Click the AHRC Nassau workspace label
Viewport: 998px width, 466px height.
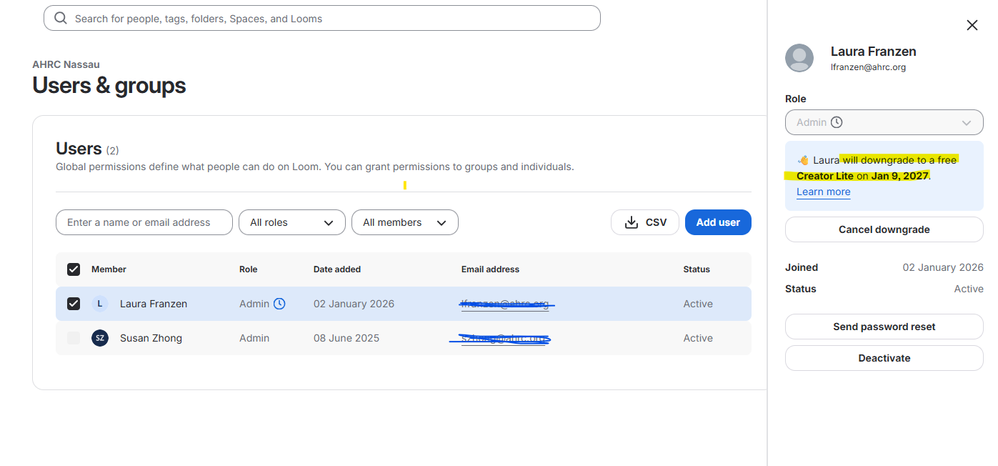[66, 64]
